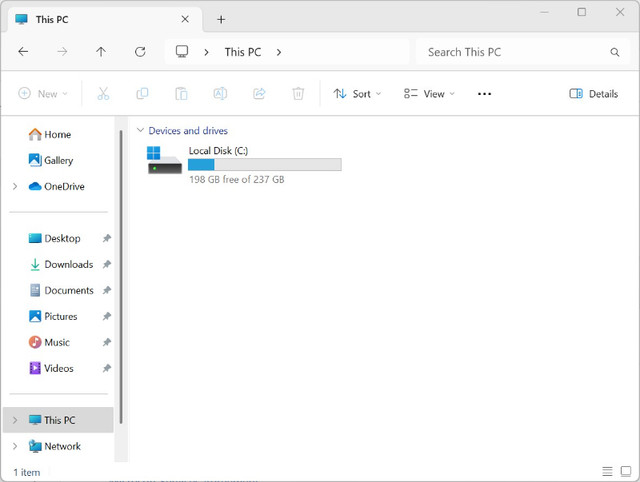
Task: Expand the Network tree node
Action: tap(15, 446)
